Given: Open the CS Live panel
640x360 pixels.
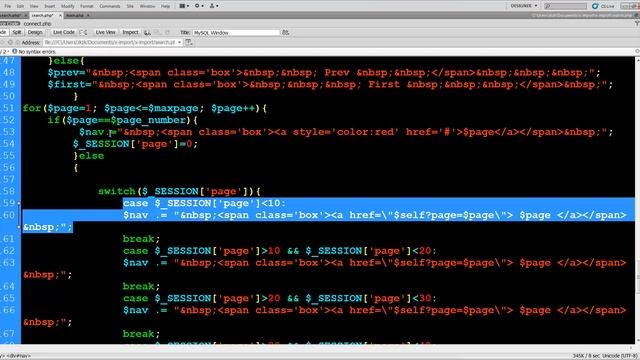Looking at the screenshot, I should tap(603, 6).
